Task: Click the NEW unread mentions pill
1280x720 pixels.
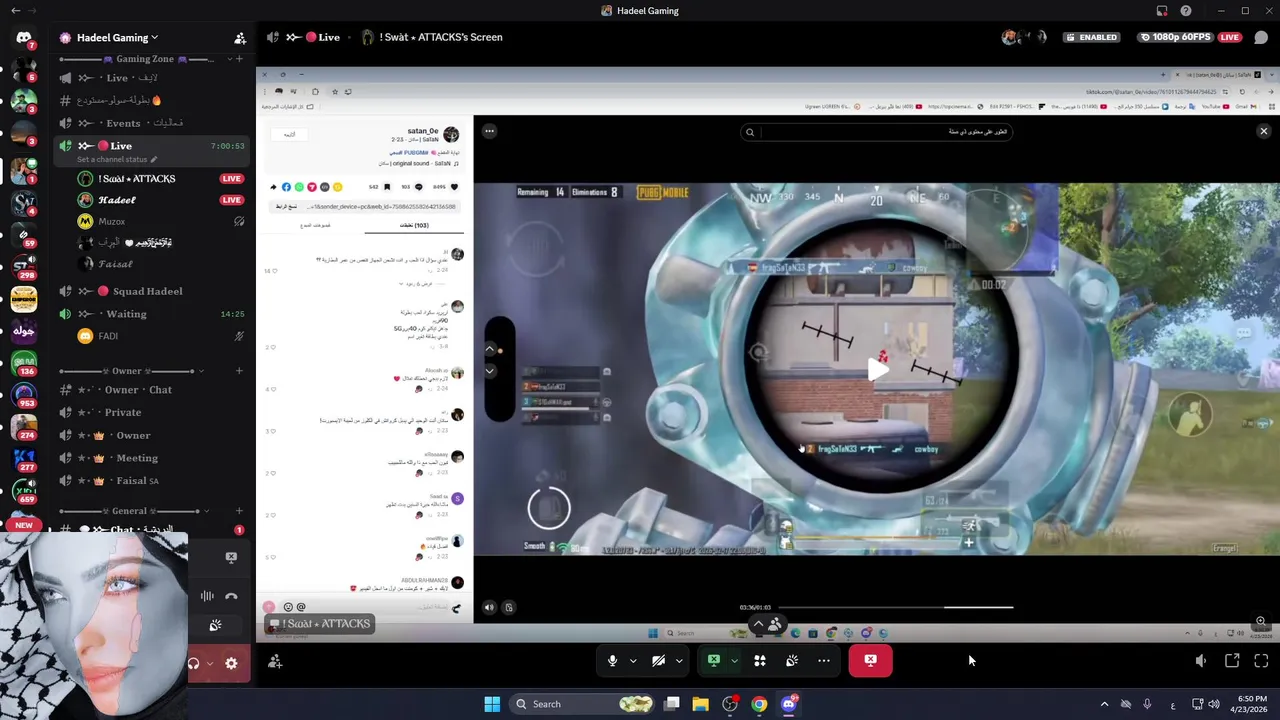Action: (24, 525)
